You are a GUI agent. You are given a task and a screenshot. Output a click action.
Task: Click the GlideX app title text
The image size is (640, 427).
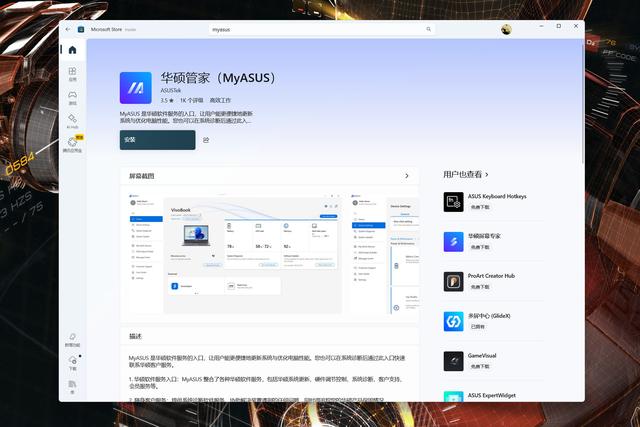(x=489, y=316)
